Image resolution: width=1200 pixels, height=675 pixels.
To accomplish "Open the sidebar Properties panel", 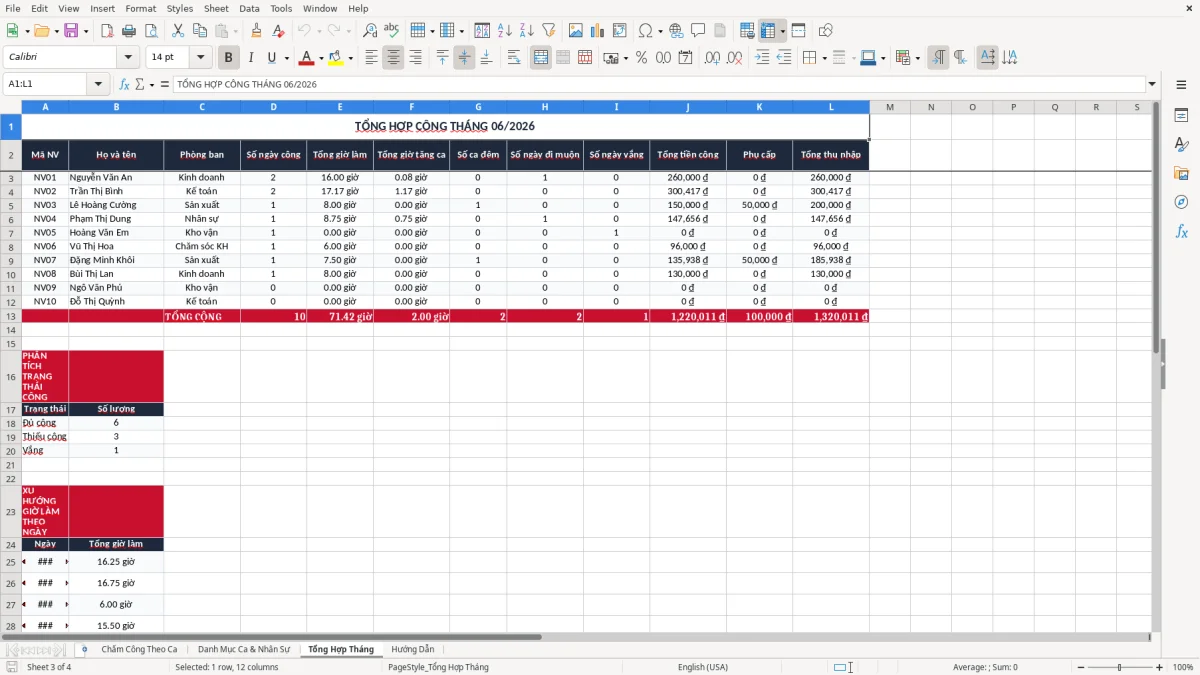I will (x=1181, y=116).
